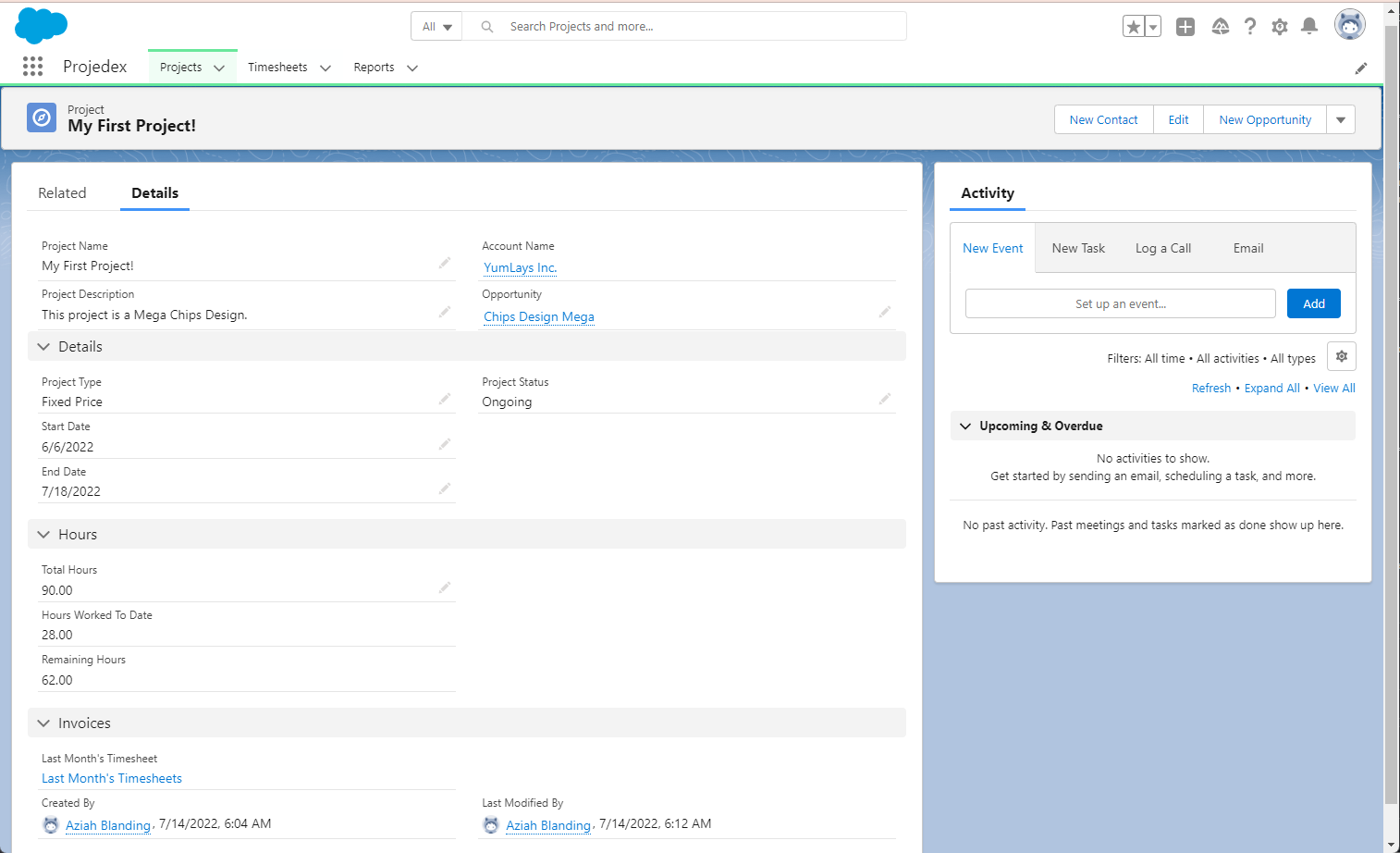
Task: Click the New Contact button
Action: [x=1103, y=119]
